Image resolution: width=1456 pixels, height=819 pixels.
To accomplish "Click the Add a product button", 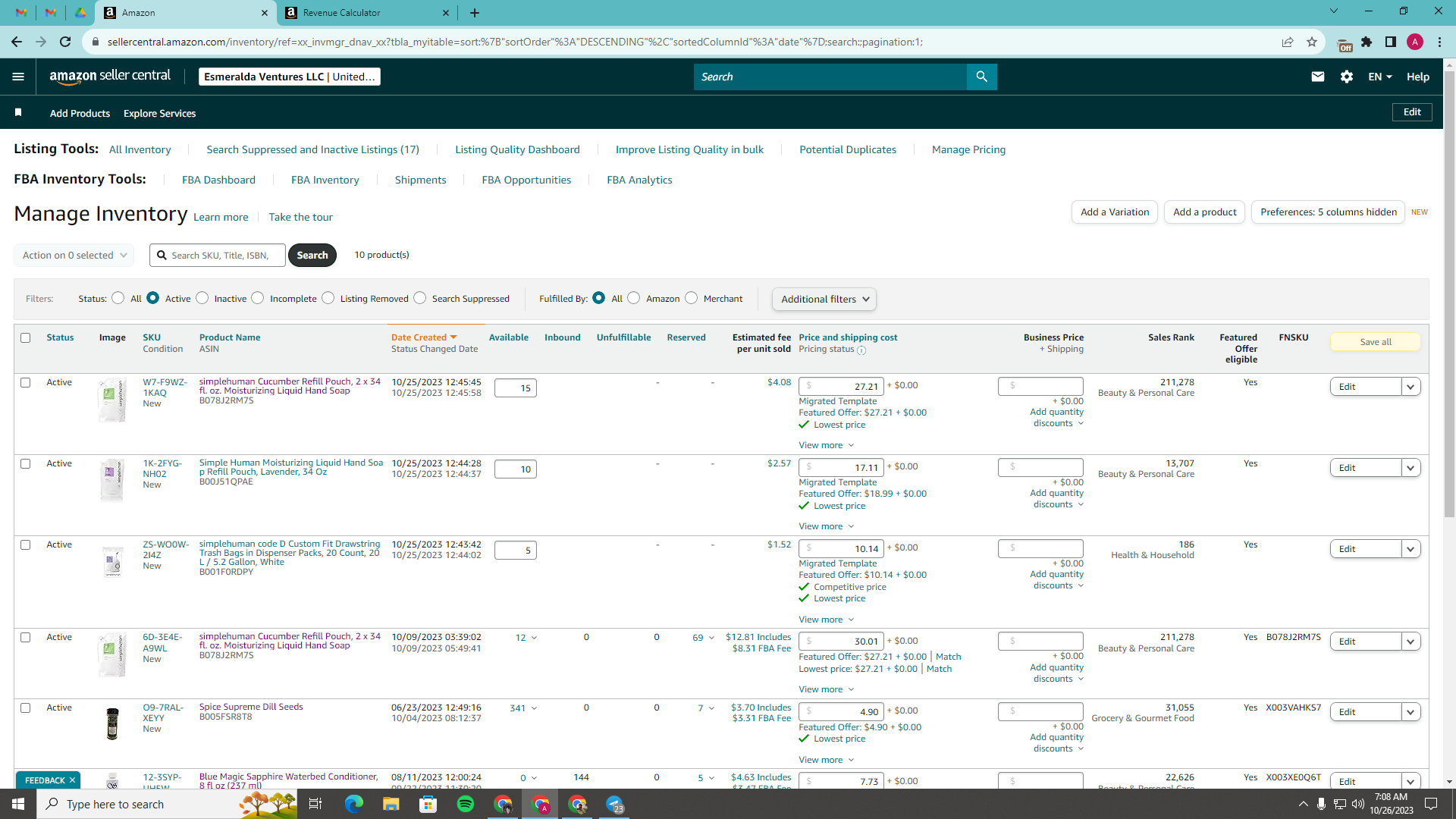I will tap(1204, 212).
